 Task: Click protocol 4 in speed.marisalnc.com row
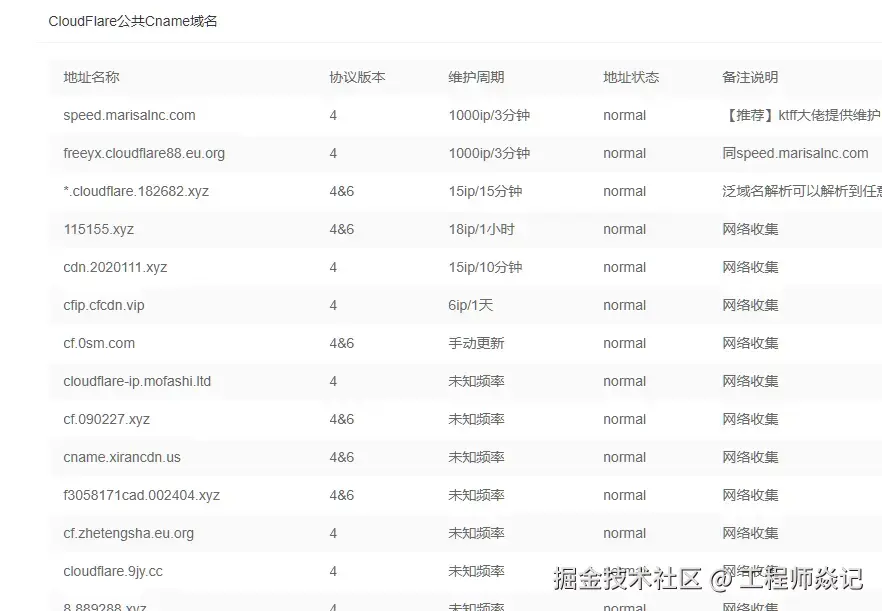click(333, 115)
